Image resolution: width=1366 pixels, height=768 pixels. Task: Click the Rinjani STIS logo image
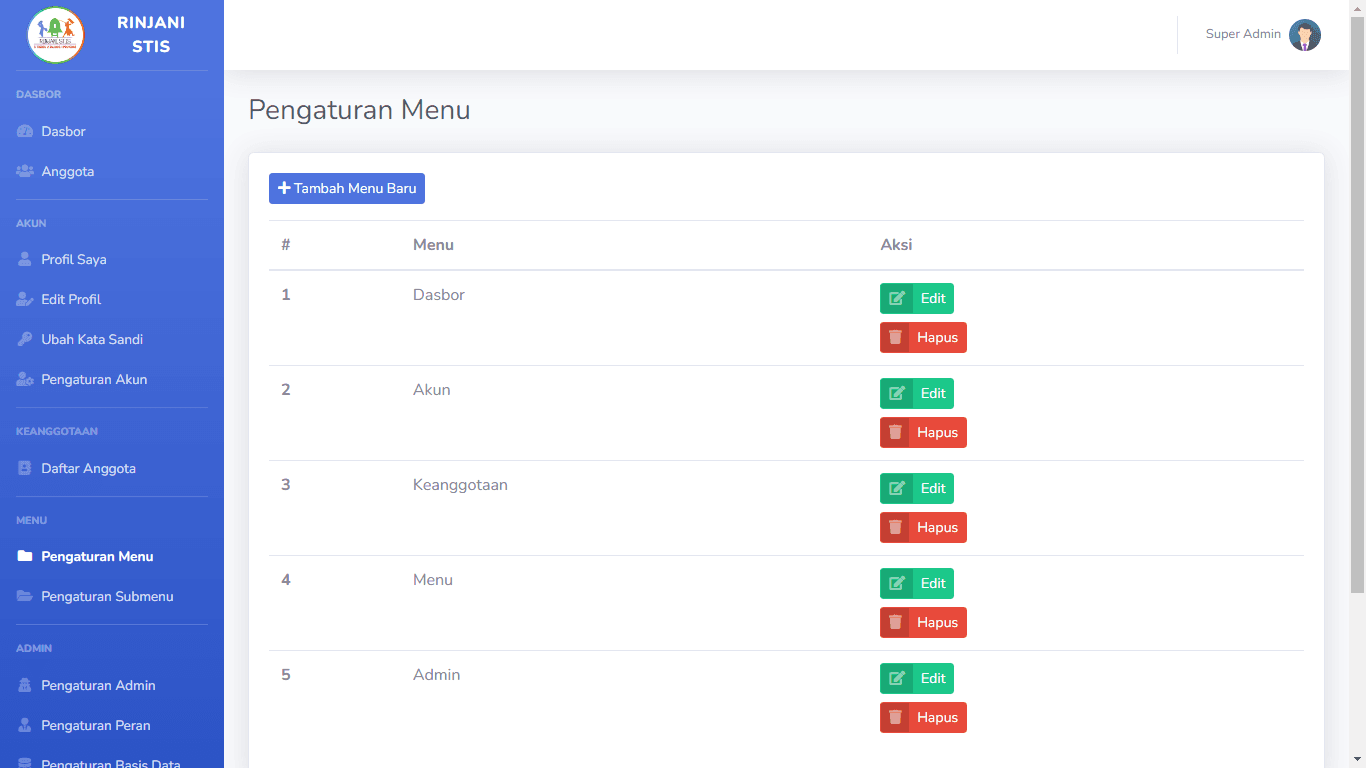click(56, 35)
